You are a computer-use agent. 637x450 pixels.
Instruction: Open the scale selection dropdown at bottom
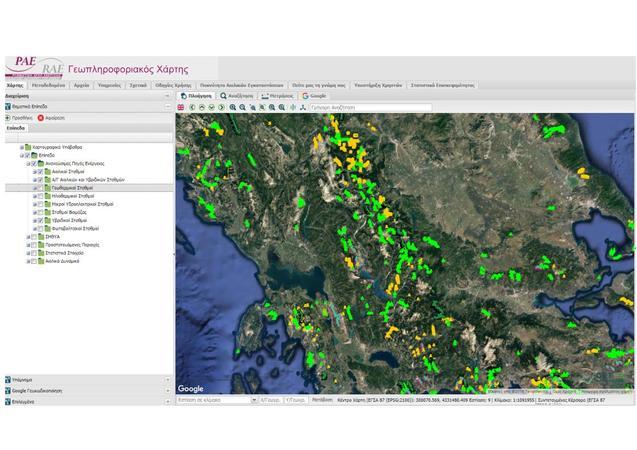pos(253,399)
